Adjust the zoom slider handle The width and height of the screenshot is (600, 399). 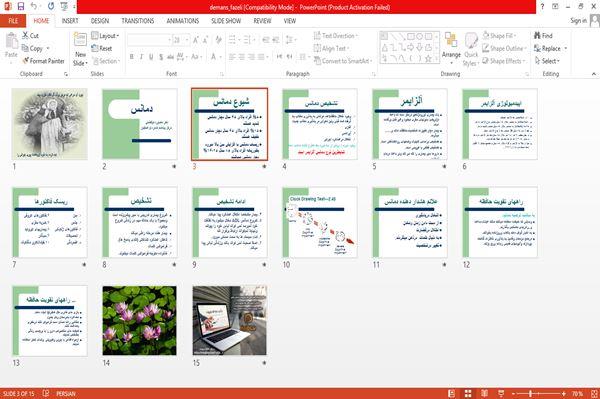[x=530, y=393]
